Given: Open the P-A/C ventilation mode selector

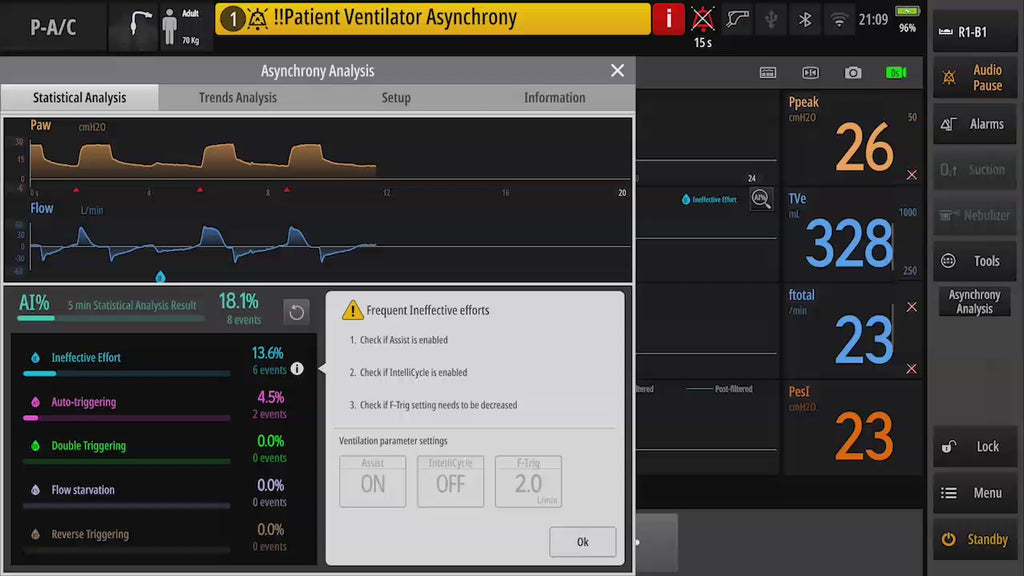Looking at the screenshot, I should click(x=53, y=27).
